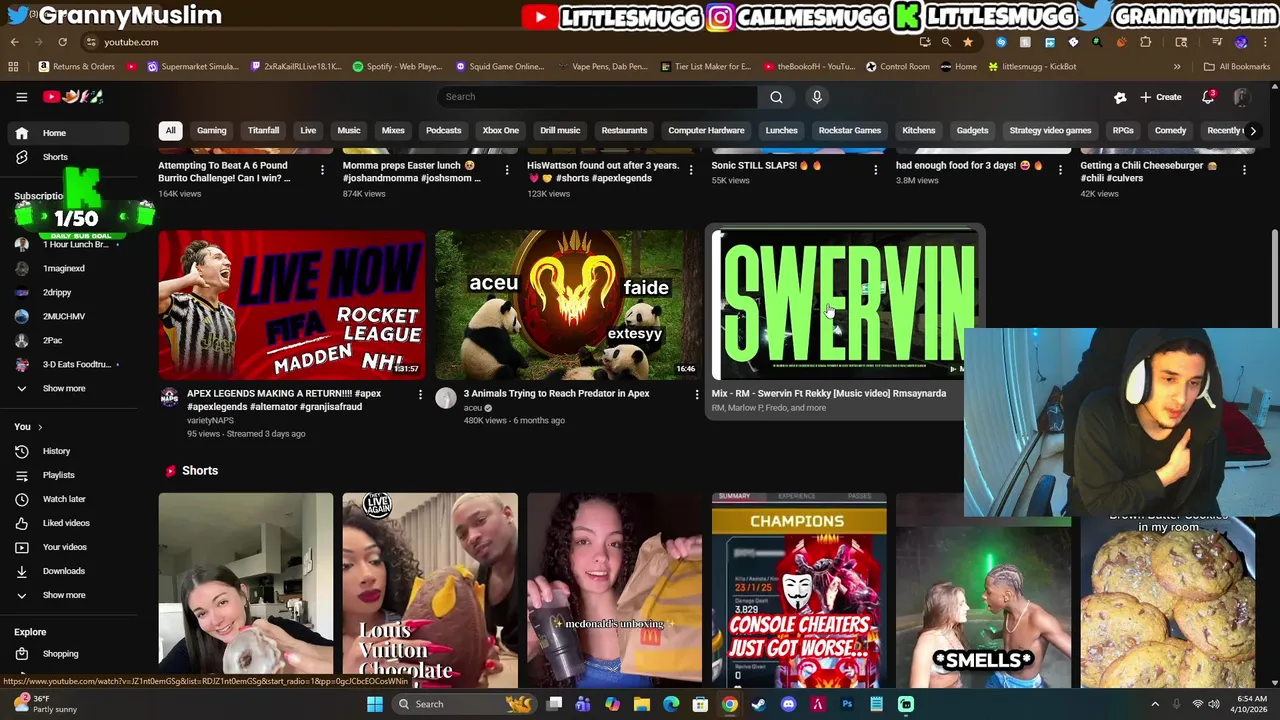Viewport: 1280px width, 720px height.
Task: Go back in the browser
Action: pyautogui.click(x=14, y=42)
